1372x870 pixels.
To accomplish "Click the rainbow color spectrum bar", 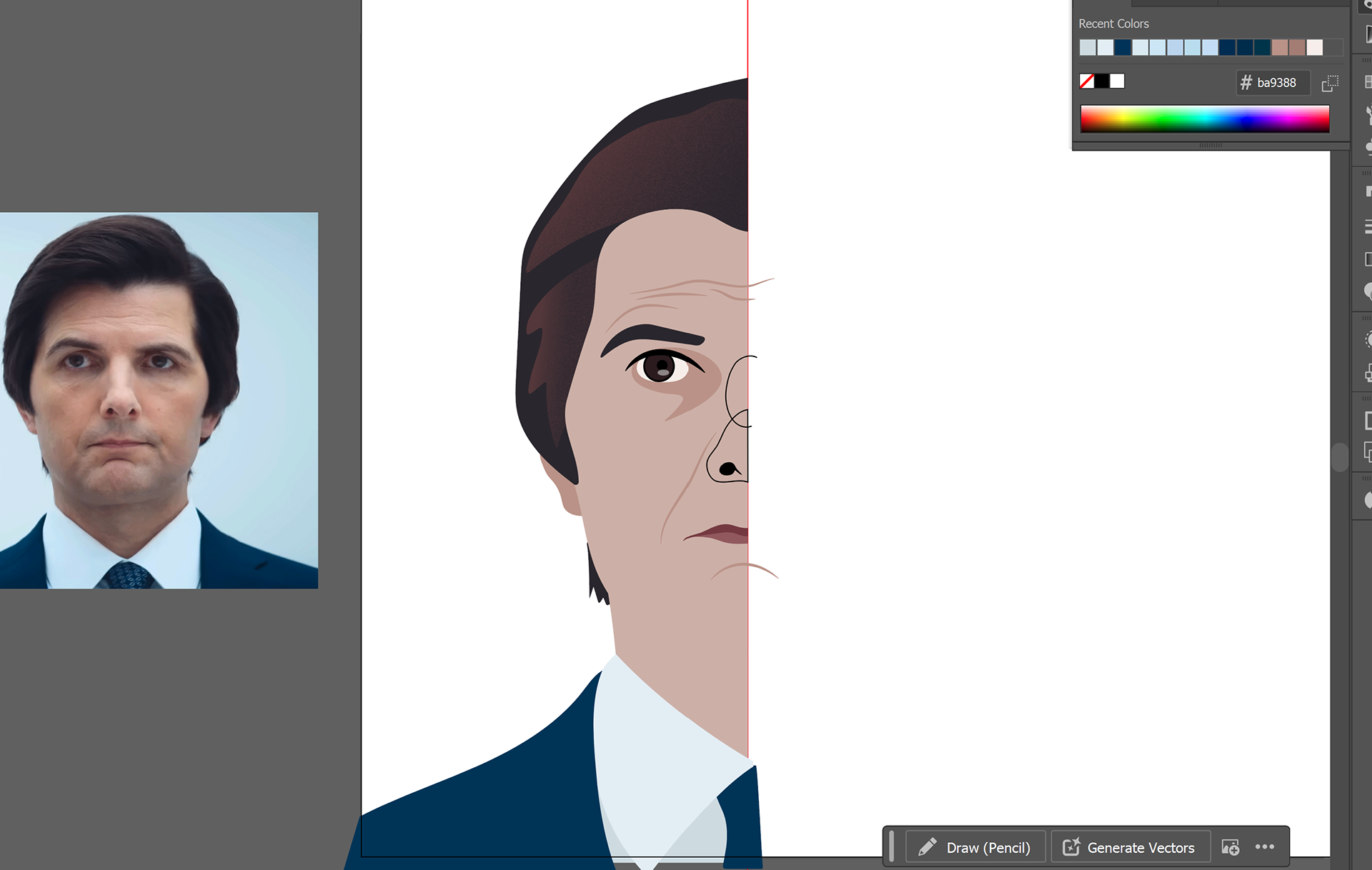I will click(1205, 119).
